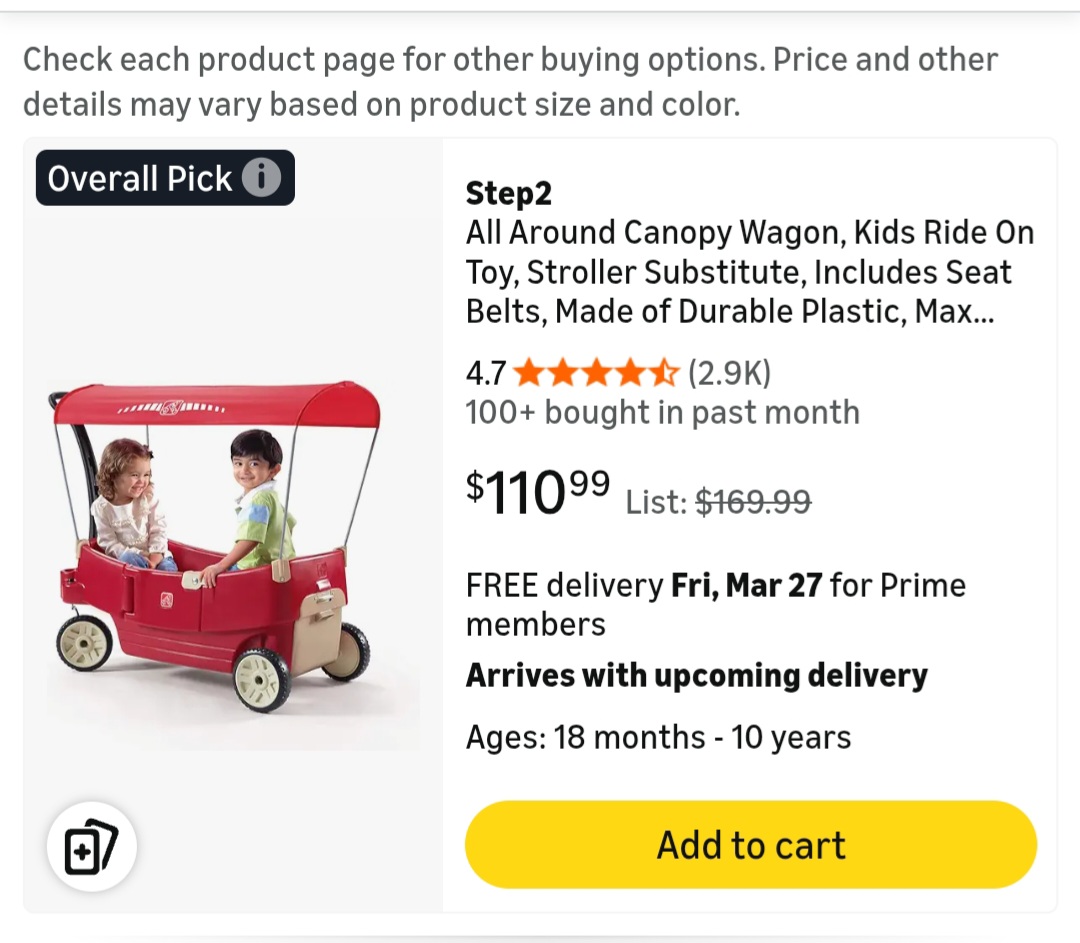Open the red wagon product photo
The image size is (1080, 943).
pos(215,560)
